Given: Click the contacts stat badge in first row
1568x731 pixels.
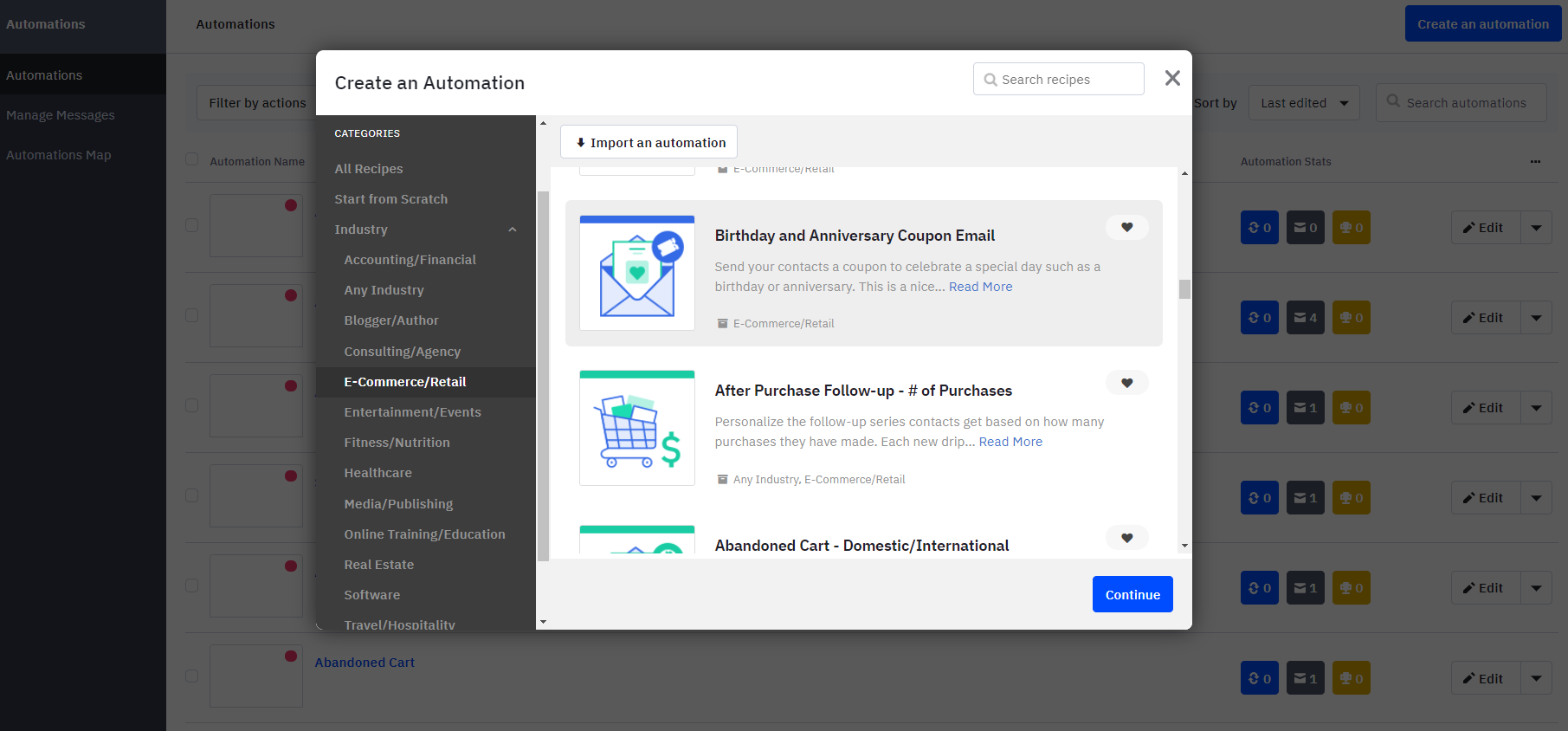Looking at the screenshot, I should point(1260,228).
